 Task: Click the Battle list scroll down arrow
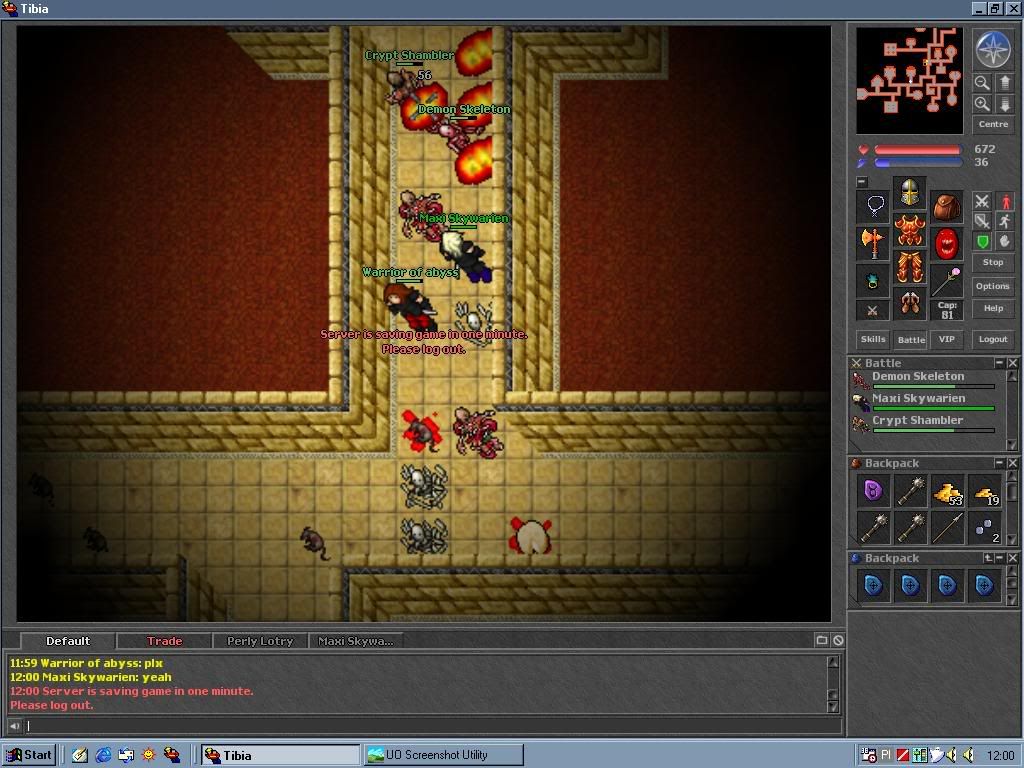(x=1012, y=445)
